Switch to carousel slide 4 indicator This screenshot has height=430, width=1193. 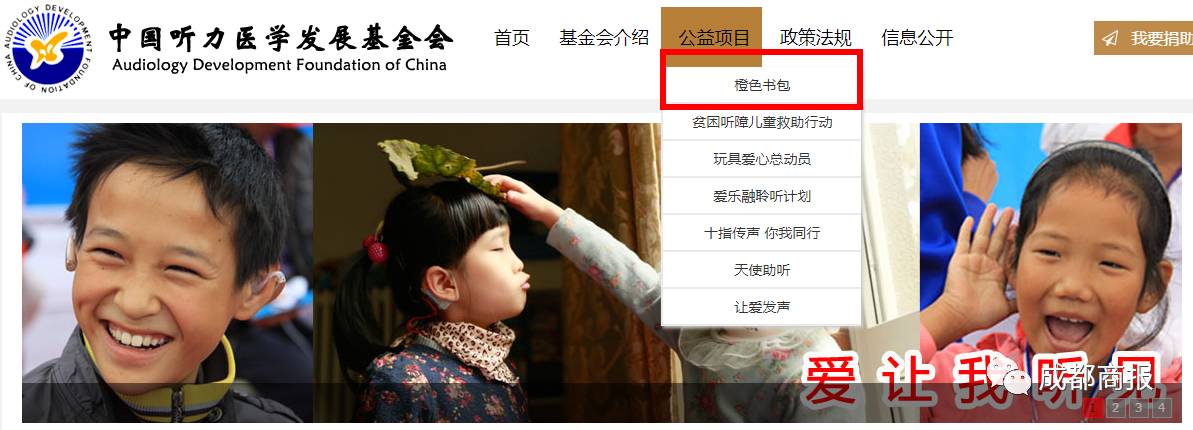1160,408
